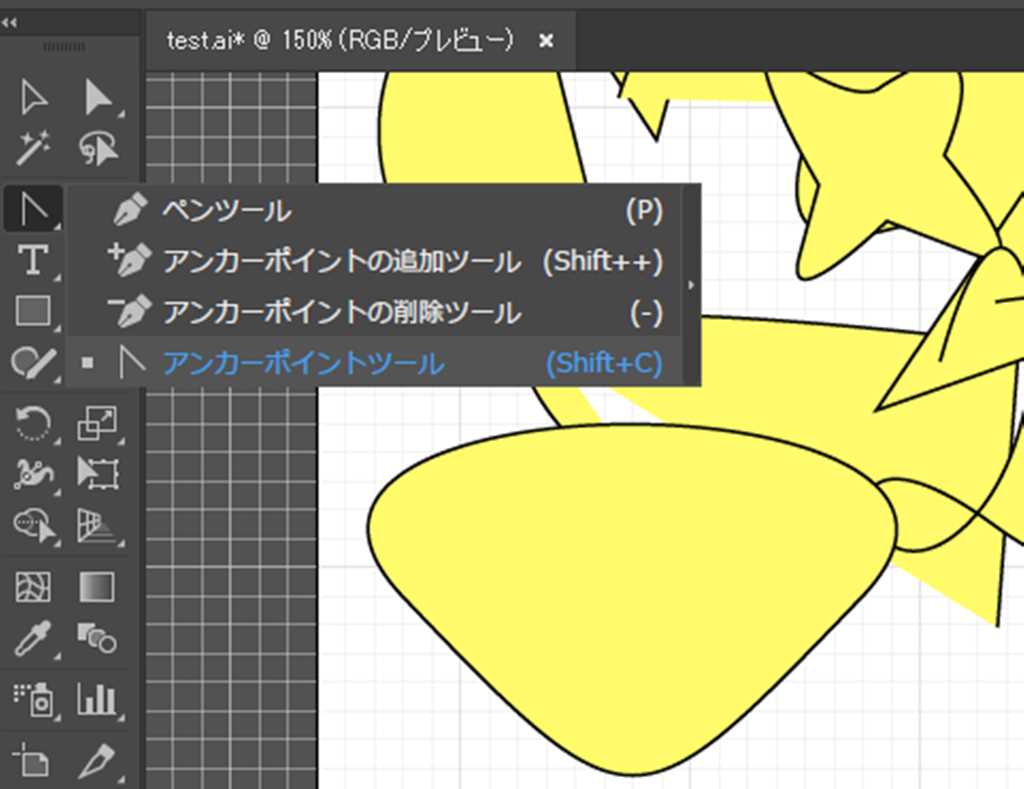This screenshot has height=789, width=1024.
Task: Select the Rotate tool
Action: 33,423
